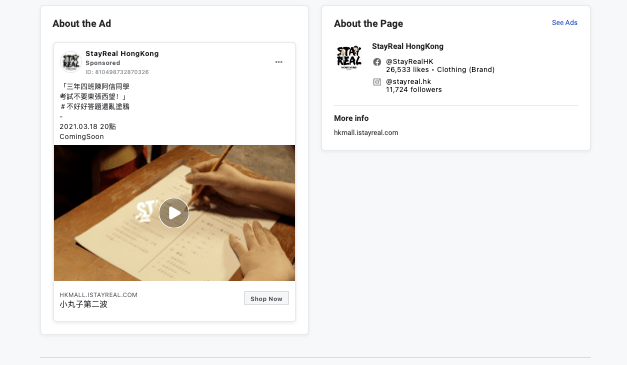The image size is (627, 365).
Task: Click the Facebook icon beside @StayRealHK
Action: [x=377, y=62]
